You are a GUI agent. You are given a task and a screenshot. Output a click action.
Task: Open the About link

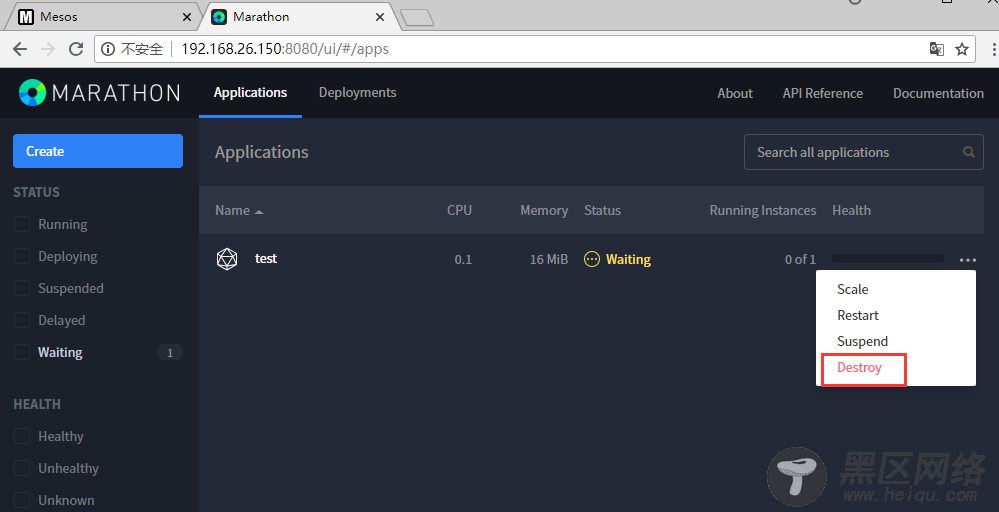point(735,93)
